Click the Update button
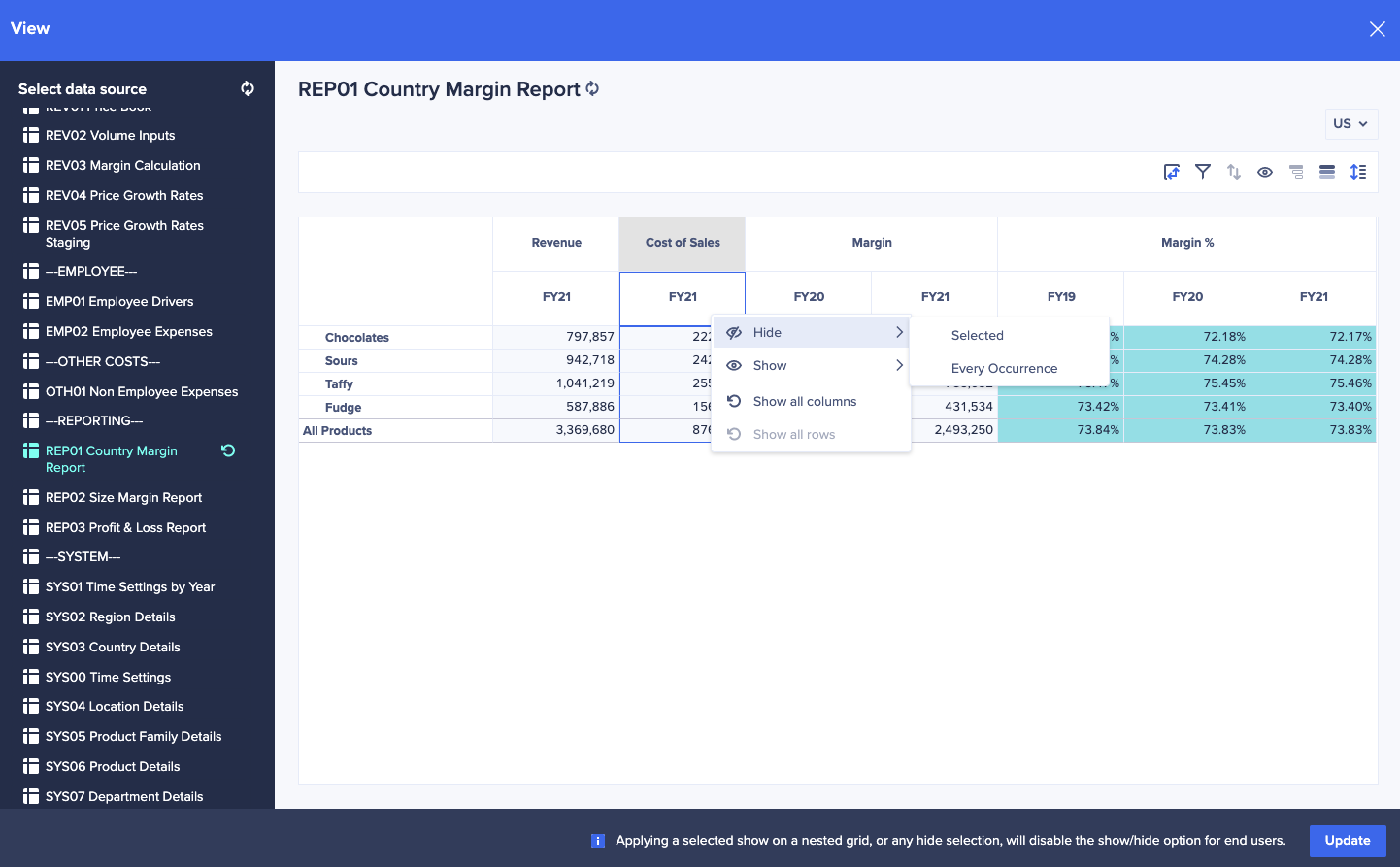This screenshot has width=1400, height=867. pyautogui.click(x=1348, y=841)
